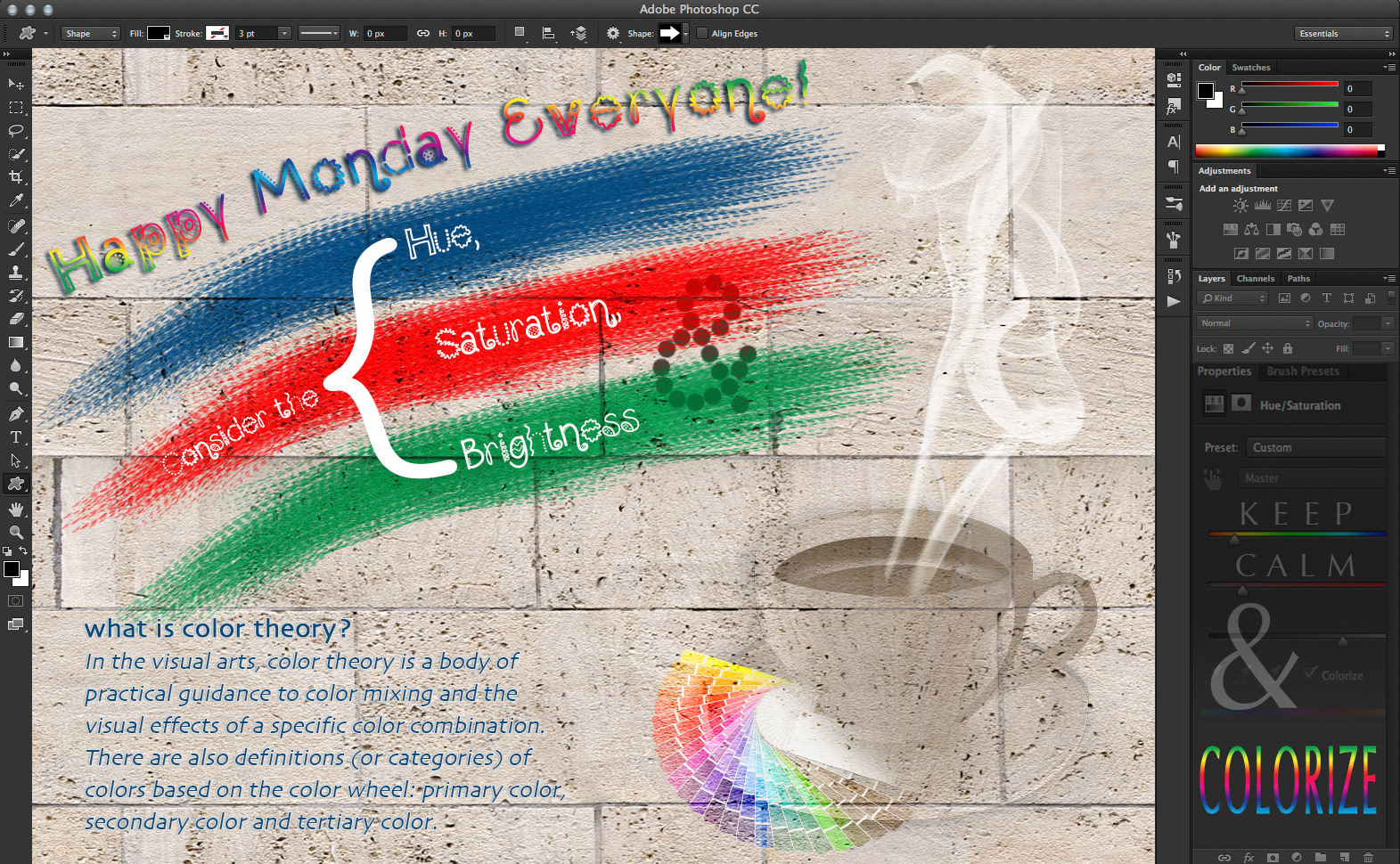The image size is (1400, 864).
Task: Open the Normal blend mode dropdown
Action: tap(1255, 323)
